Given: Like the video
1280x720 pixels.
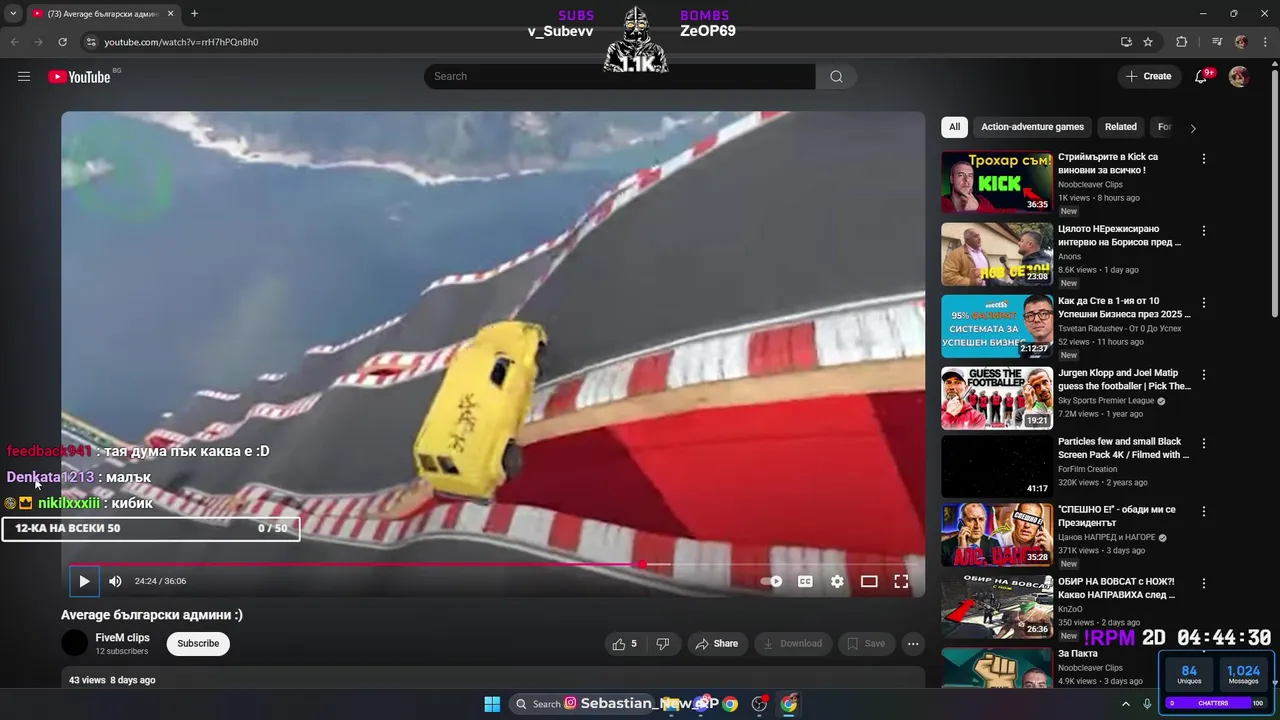Looking at the screenshot, I should pyautogui.click(x=624, y=644).
